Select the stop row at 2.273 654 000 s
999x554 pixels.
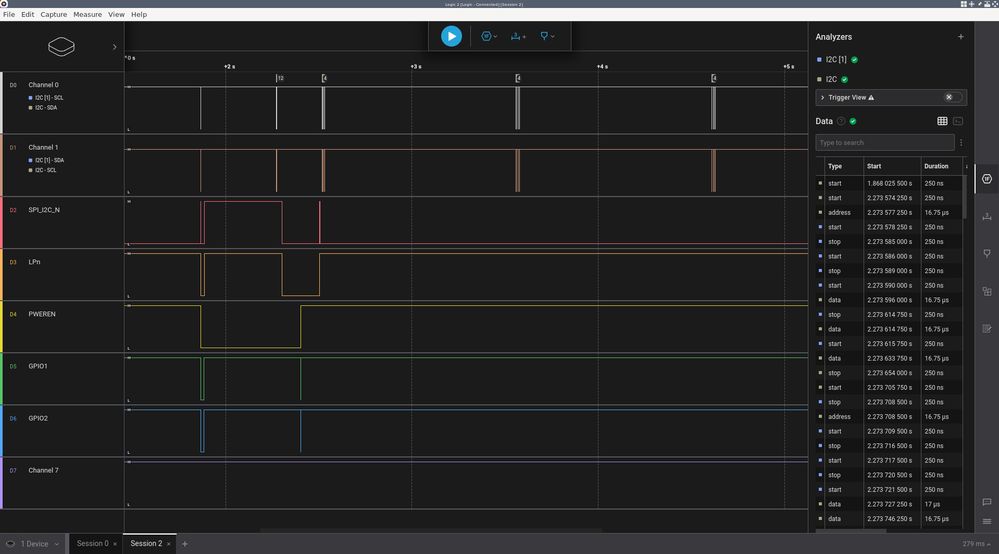(x=889, y=373)
